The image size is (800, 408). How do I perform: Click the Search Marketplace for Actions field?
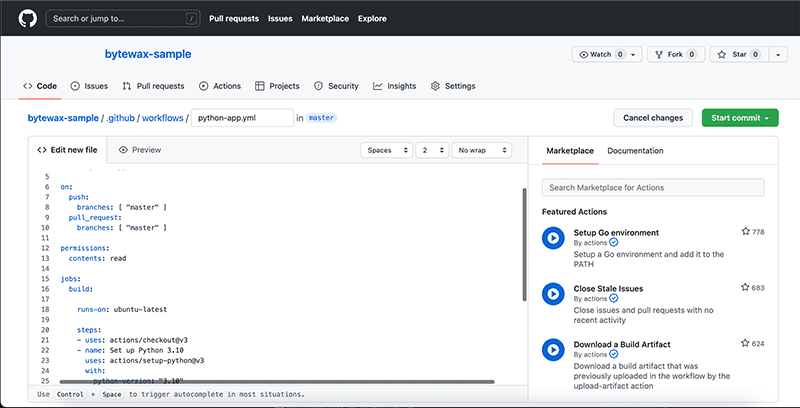653,188
